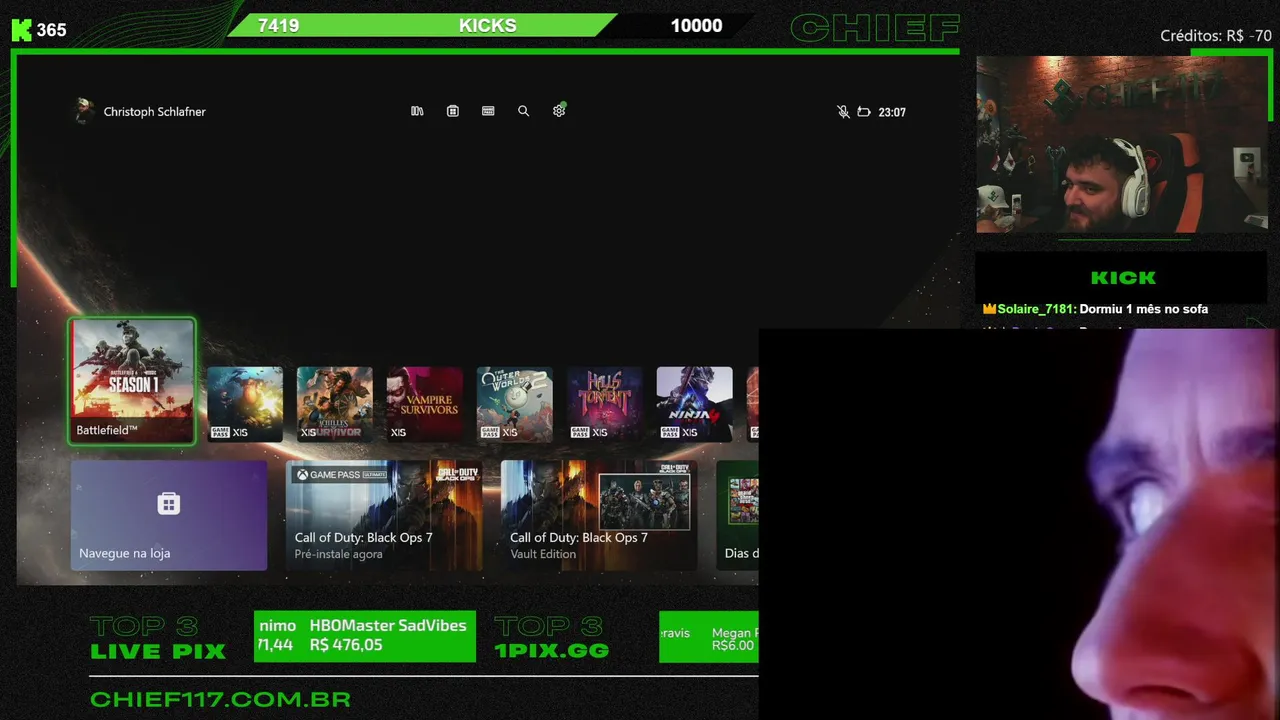The width and height of the screenshot is (1280, 720).
Task: Click the HBOMaster R$ 476,05 donor entry
Action: (x=388, y=635)
